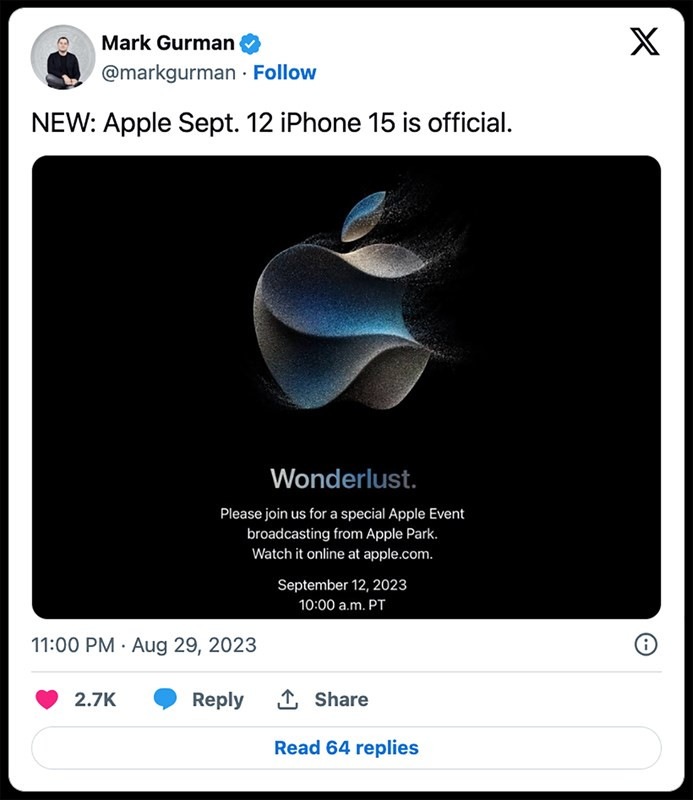Click the X logo in the top corner
Screen dimensions: 693x800
coord(647,41)
